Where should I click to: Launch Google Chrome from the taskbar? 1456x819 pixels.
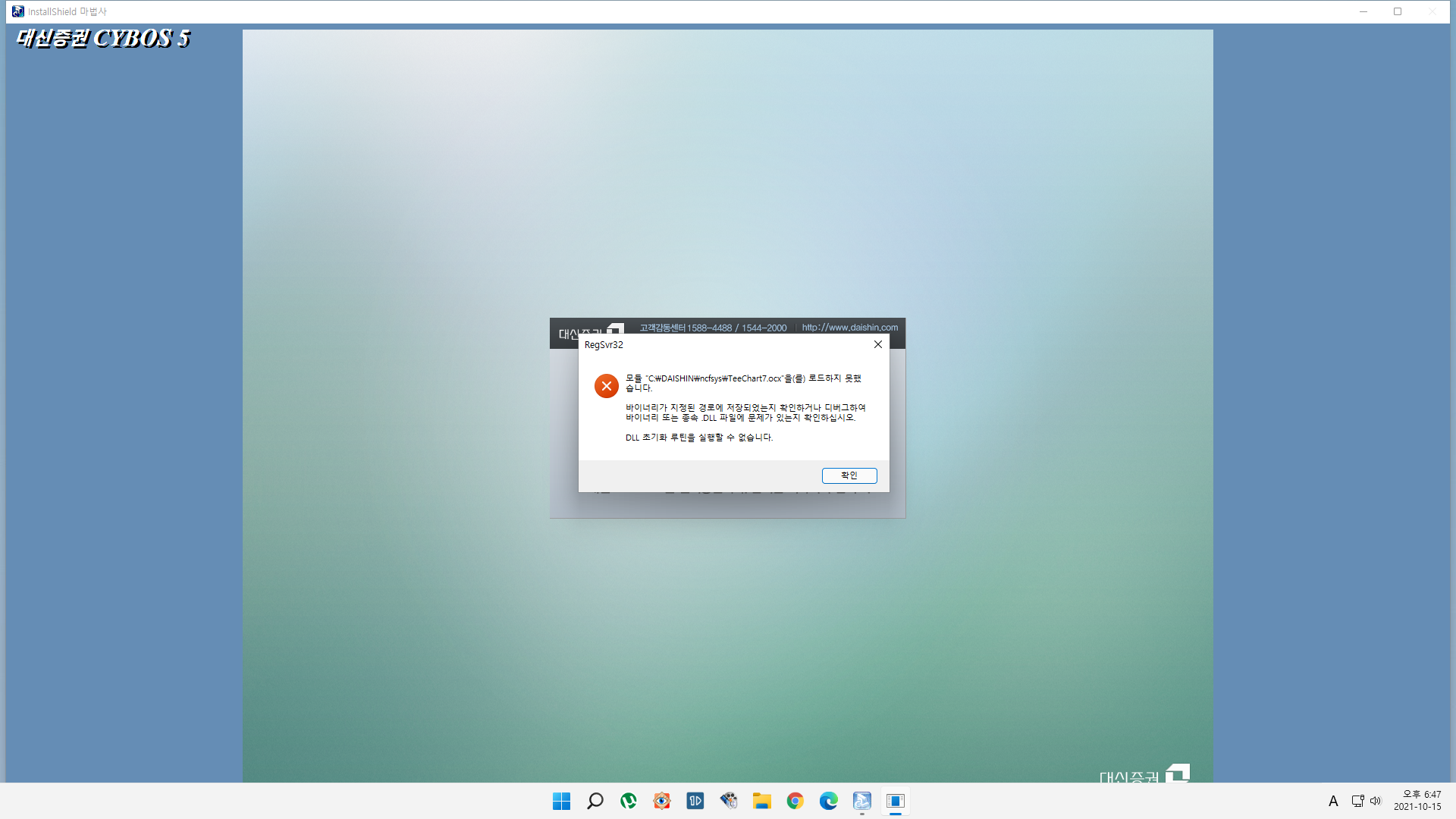pos(795,801)
